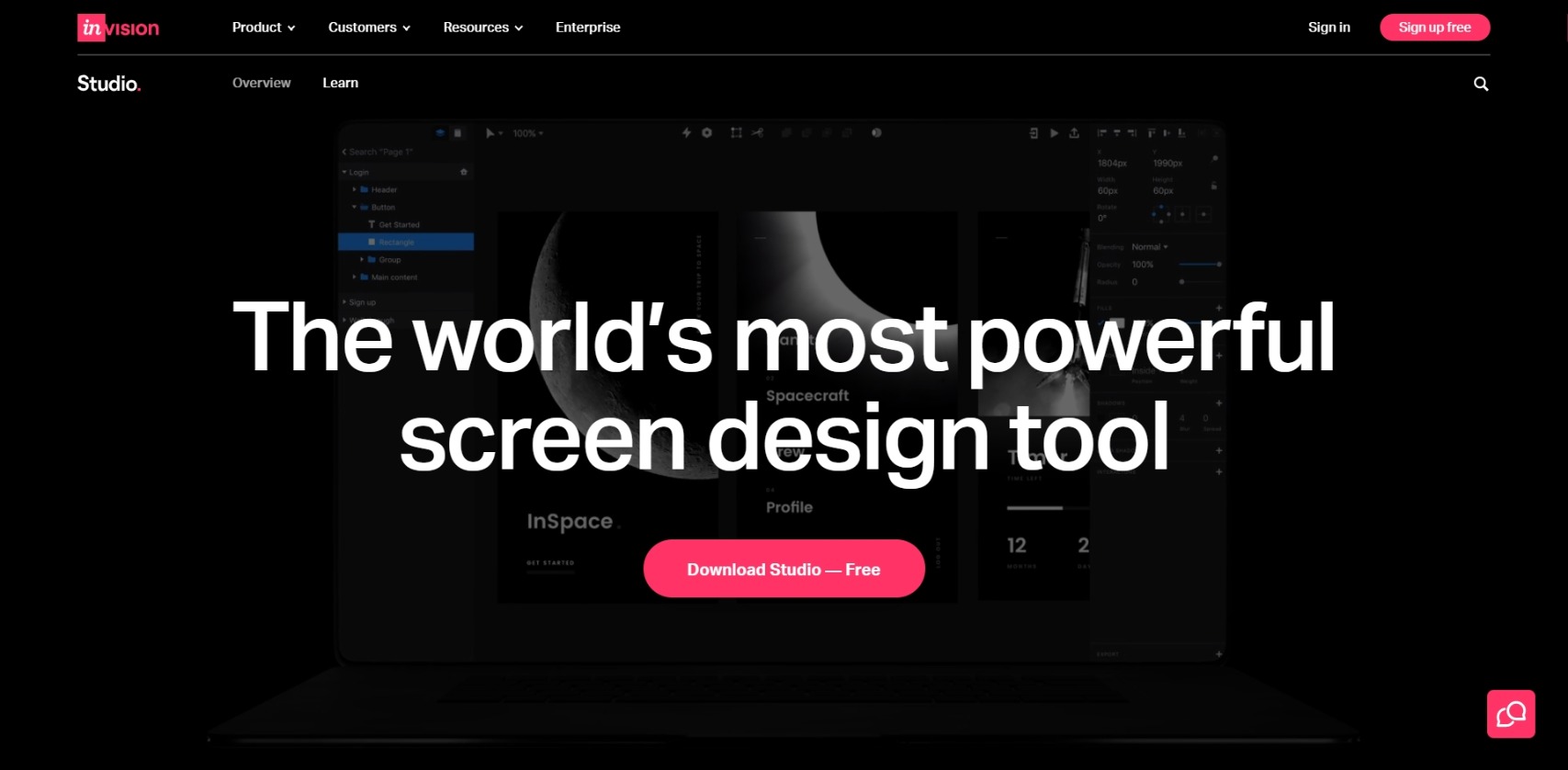1568x770 pixels.
Task: Click the share upload icon in Studio toolbar
Action: [x=1074, y=133]
